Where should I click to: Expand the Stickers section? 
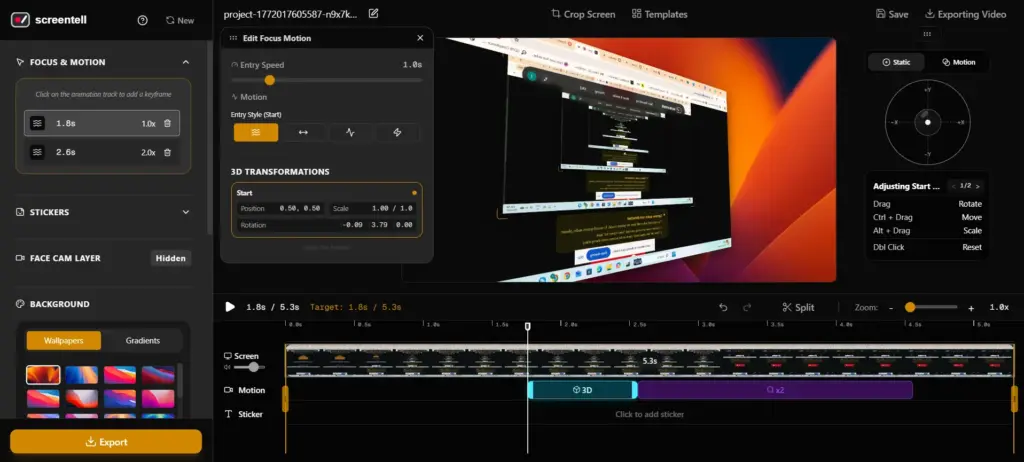[185, 212]
